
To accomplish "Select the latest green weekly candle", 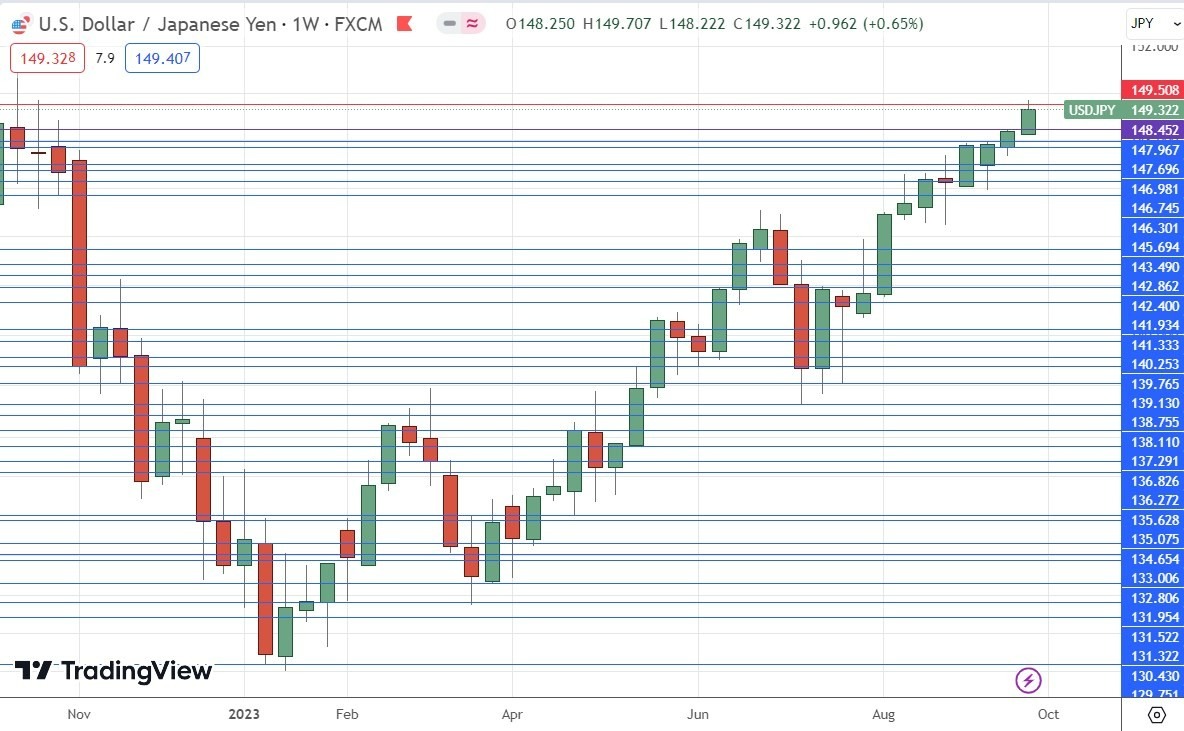I will click(1028, 120).
